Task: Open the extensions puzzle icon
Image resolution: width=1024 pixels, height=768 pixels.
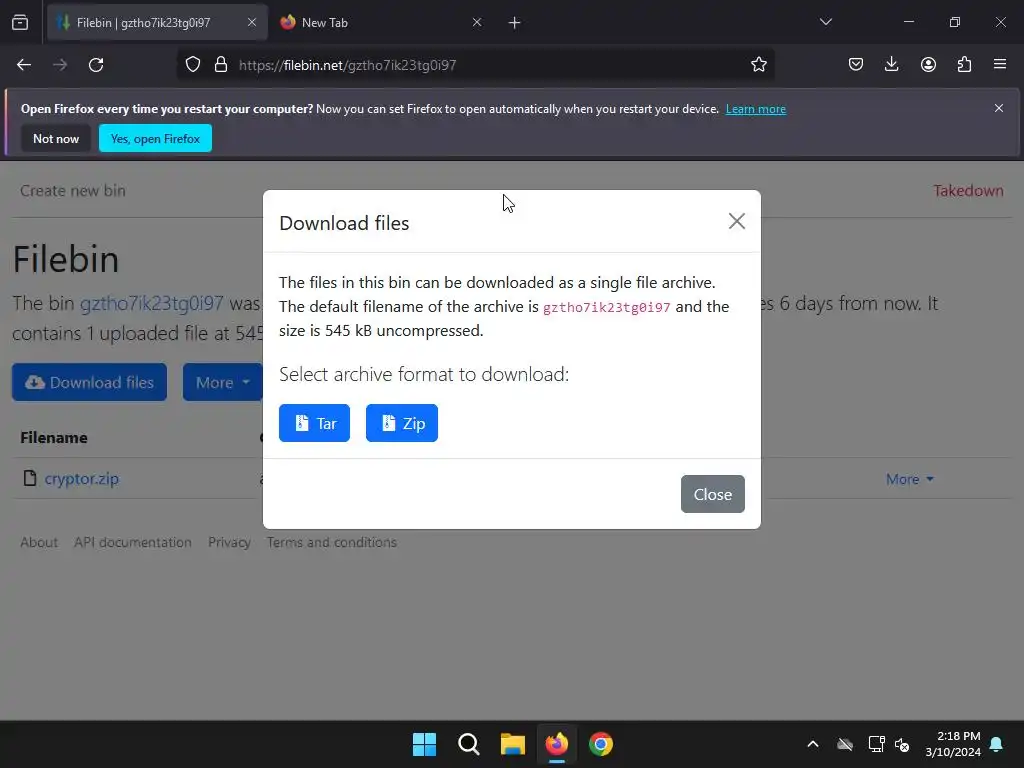Action: pos(964,65)
